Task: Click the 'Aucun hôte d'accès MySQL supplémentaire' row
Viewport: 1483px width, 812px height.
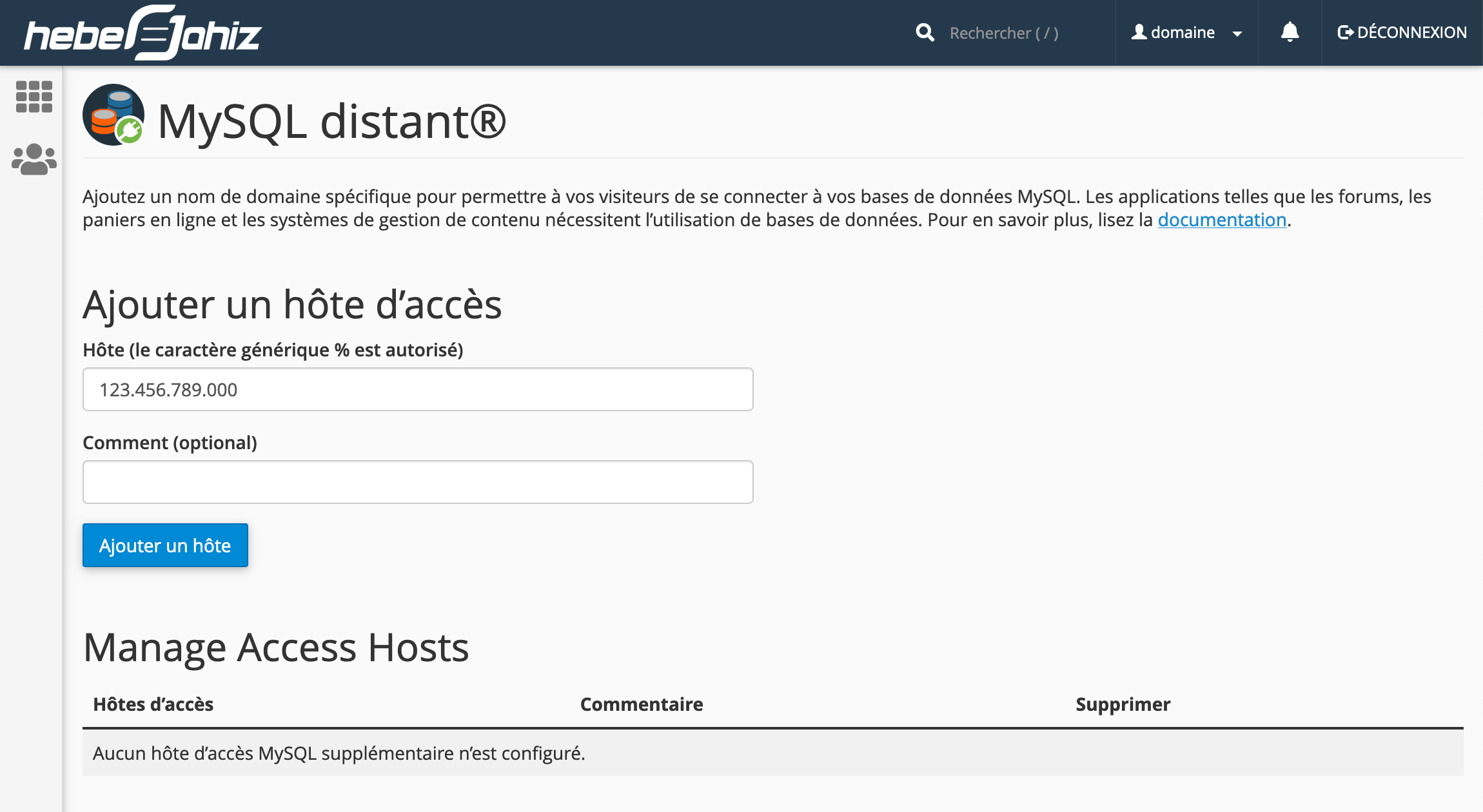Action: 772,753
